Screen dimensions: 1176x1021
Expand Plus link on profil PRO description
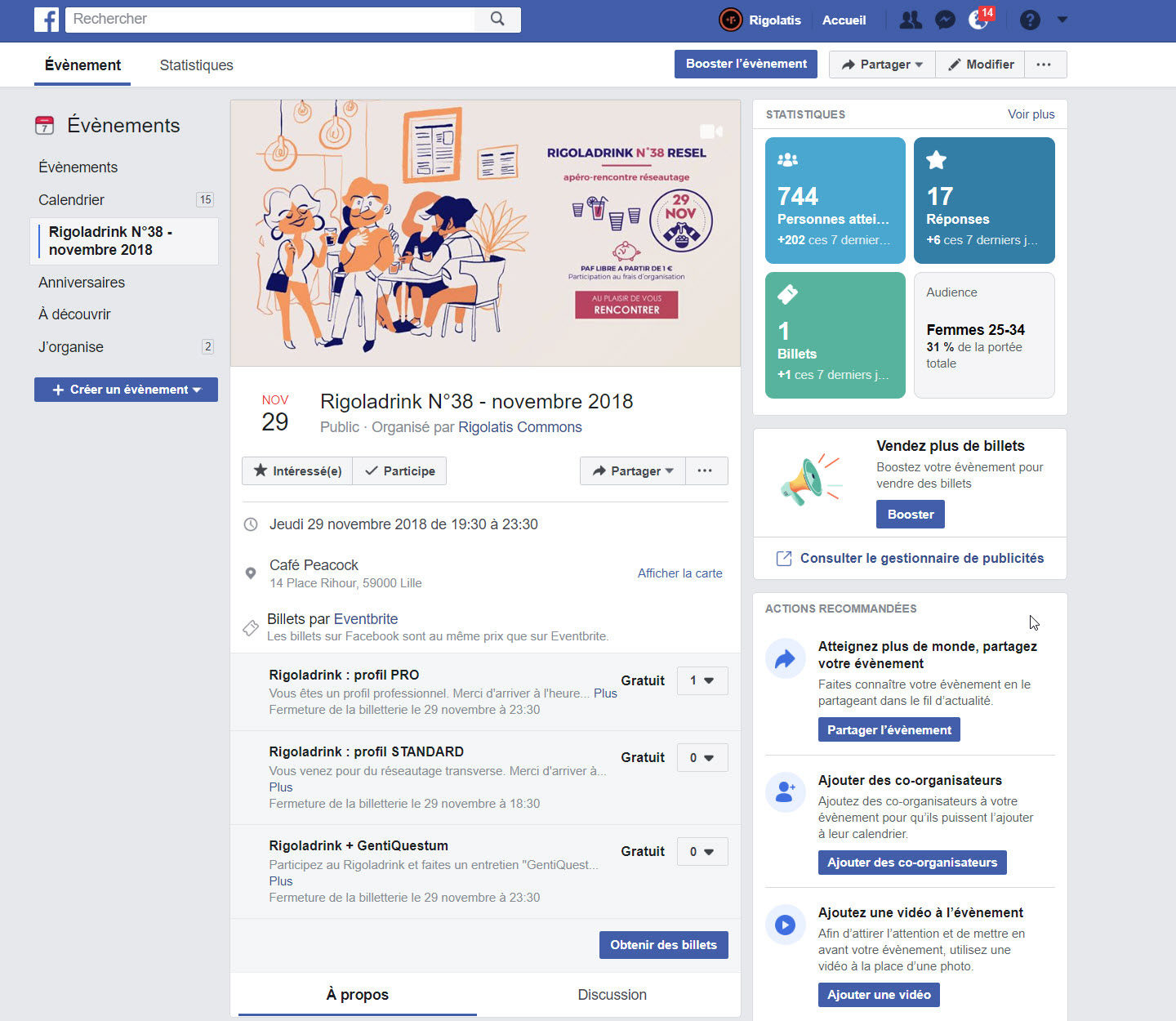[605, 693]
